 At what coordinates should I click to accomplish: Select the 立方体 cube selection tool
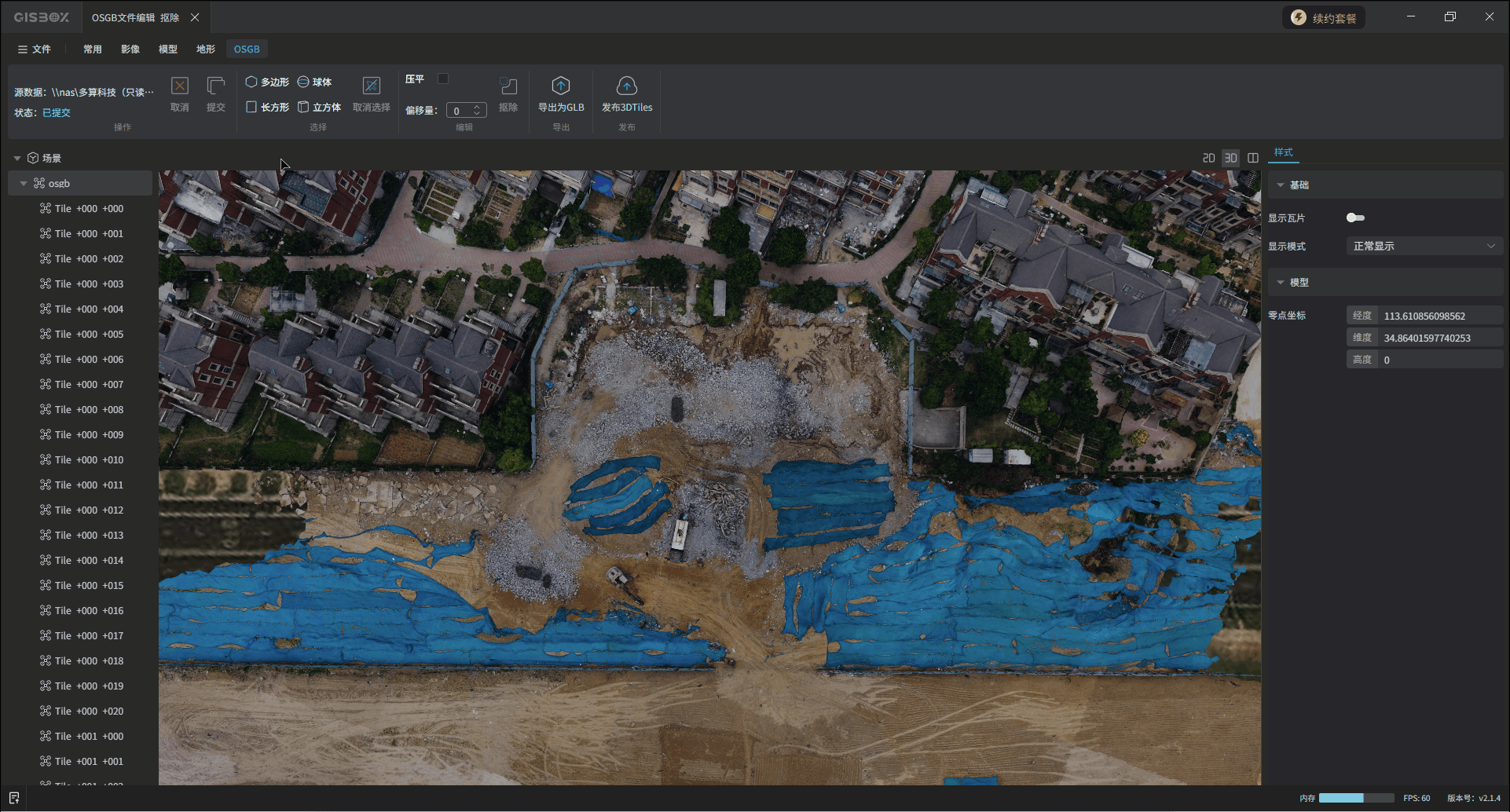319,107
